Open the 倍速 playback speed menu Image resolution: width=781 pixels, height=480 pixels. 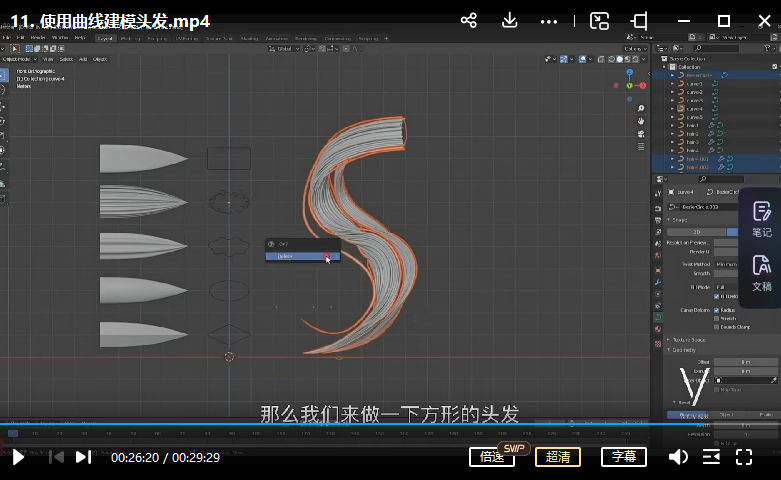pos(492,457)
